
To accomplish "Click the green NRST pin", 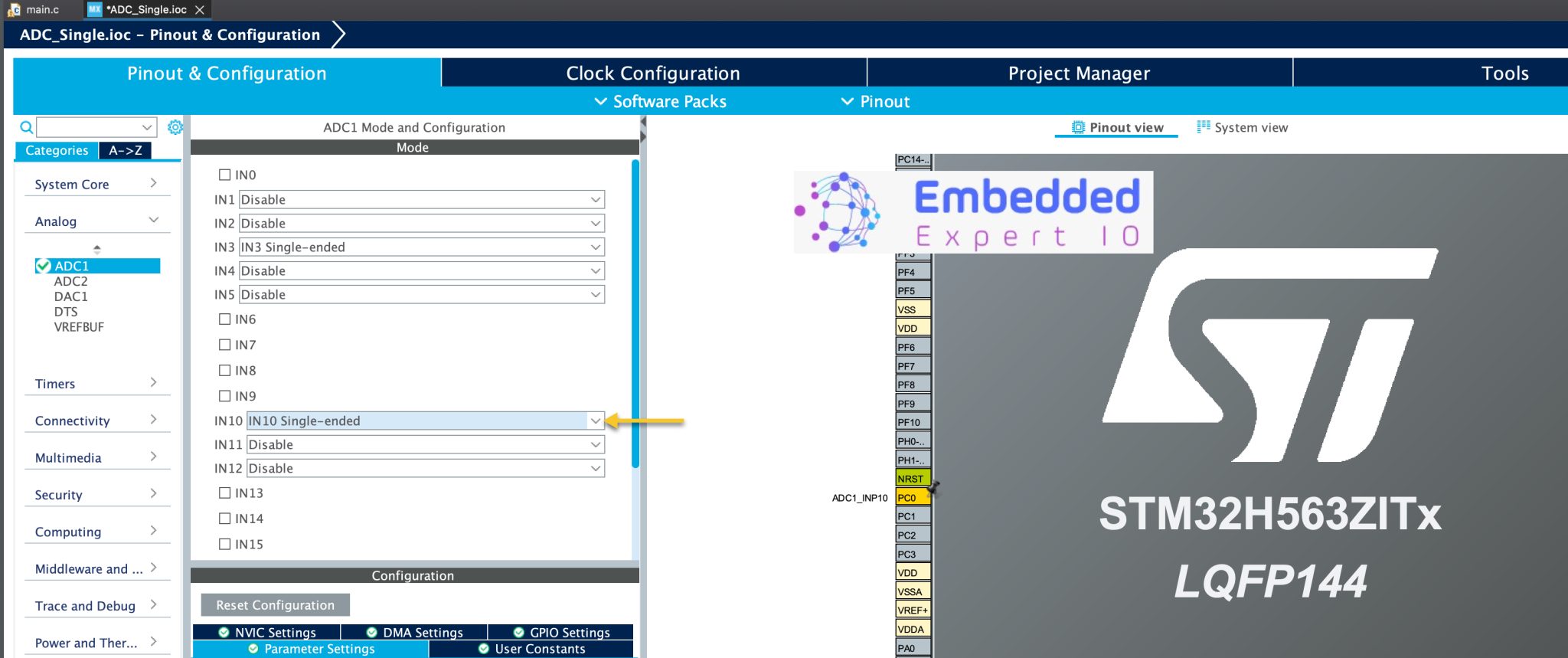I will (912, 479).
